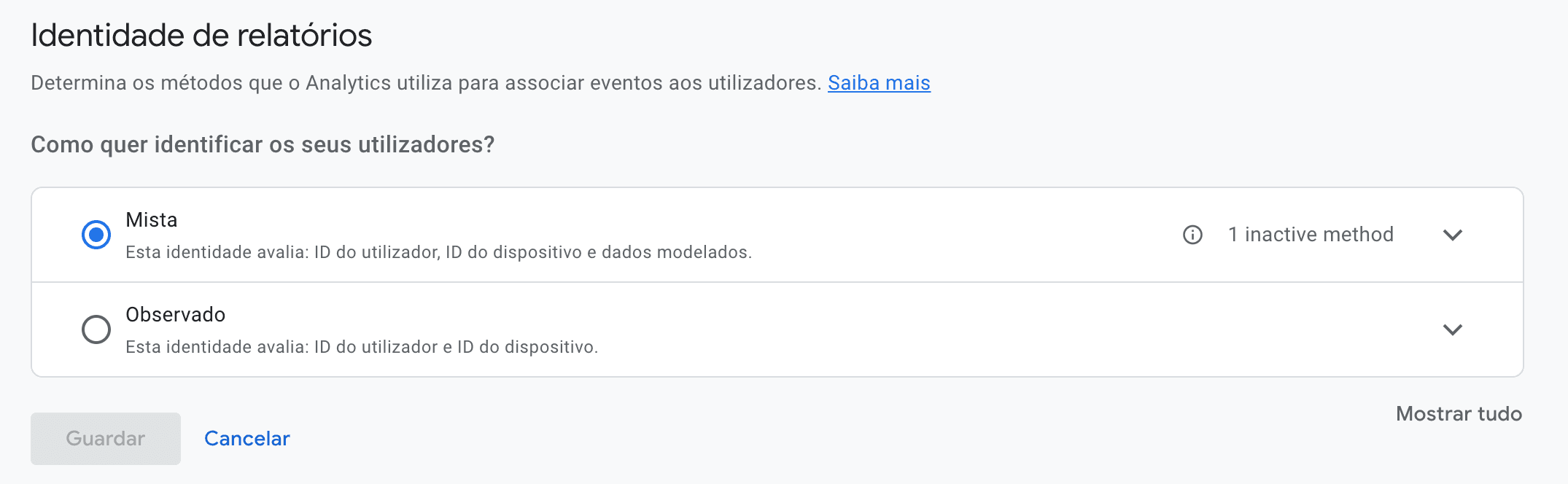The image size is (1568, 484).
Task: Click the info icon next to inactive method
Action: [1192, 235]
